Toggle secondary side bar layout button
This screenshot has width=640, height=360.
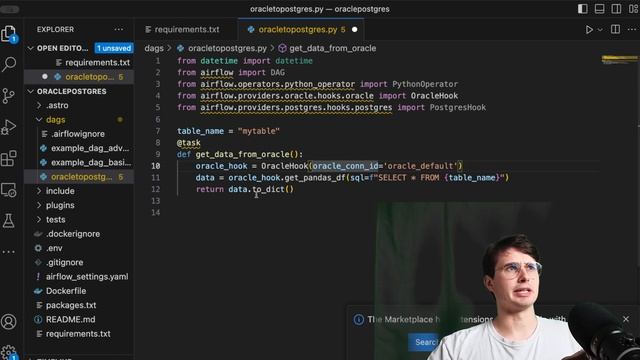616,9
